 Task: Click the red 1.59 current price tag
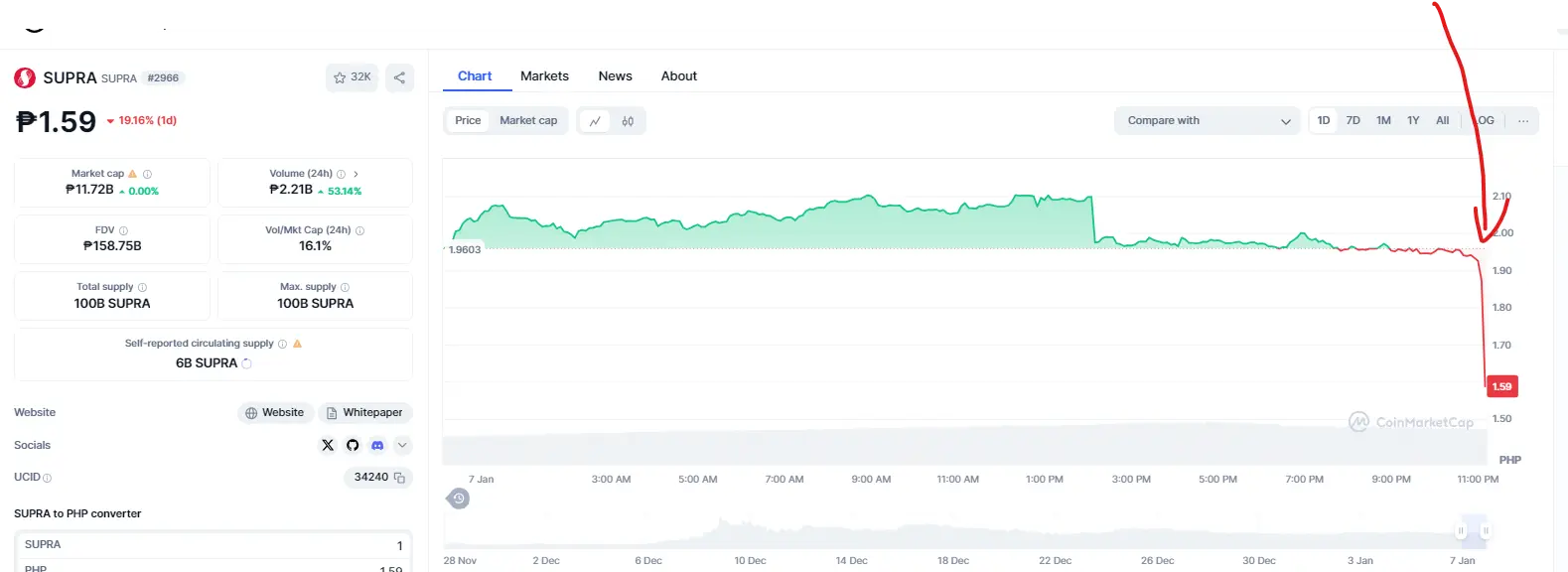pos(1501,386)
